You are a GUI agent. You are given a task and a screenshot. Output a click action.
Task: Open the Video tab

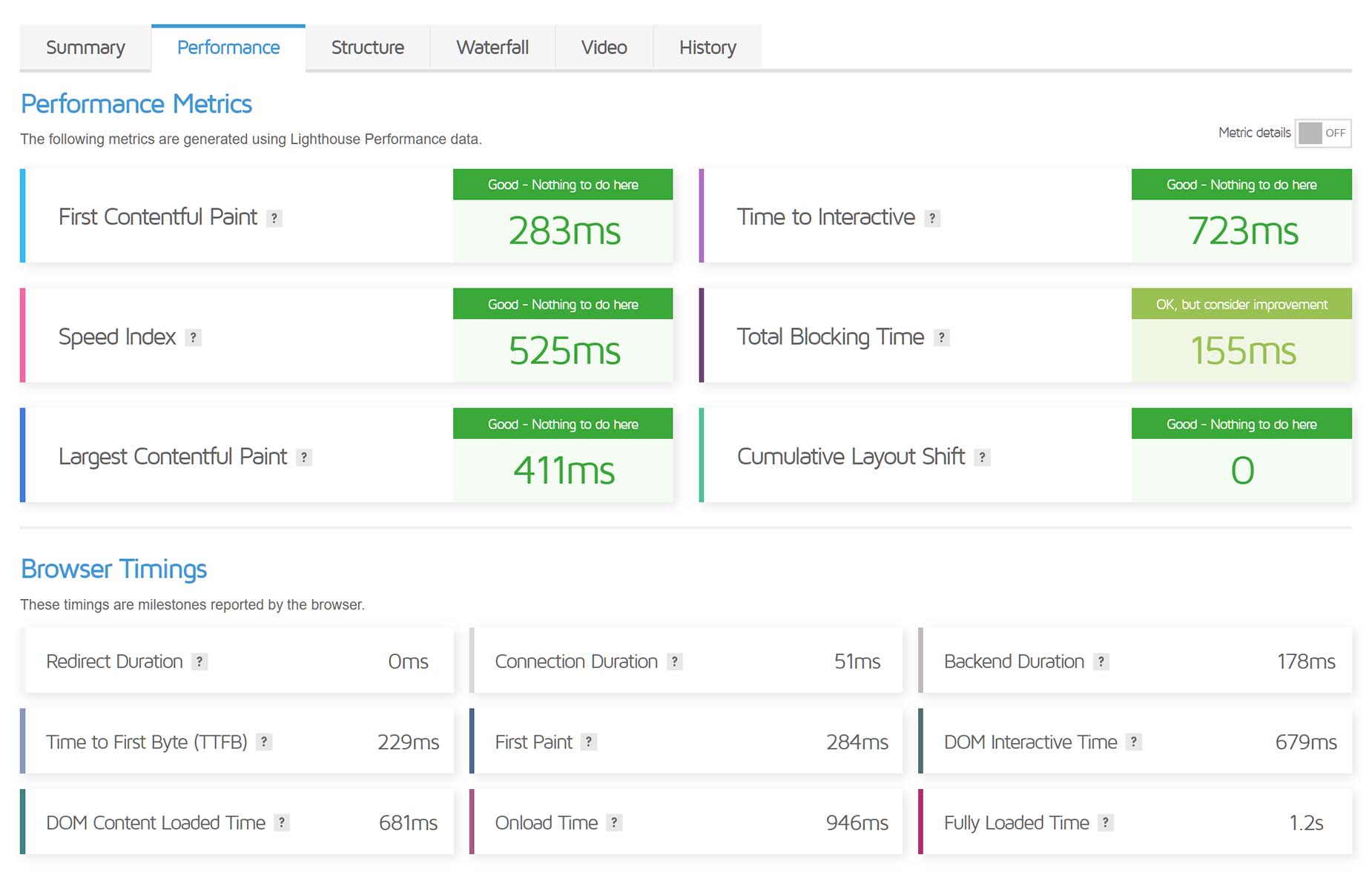tap(604, 47)
